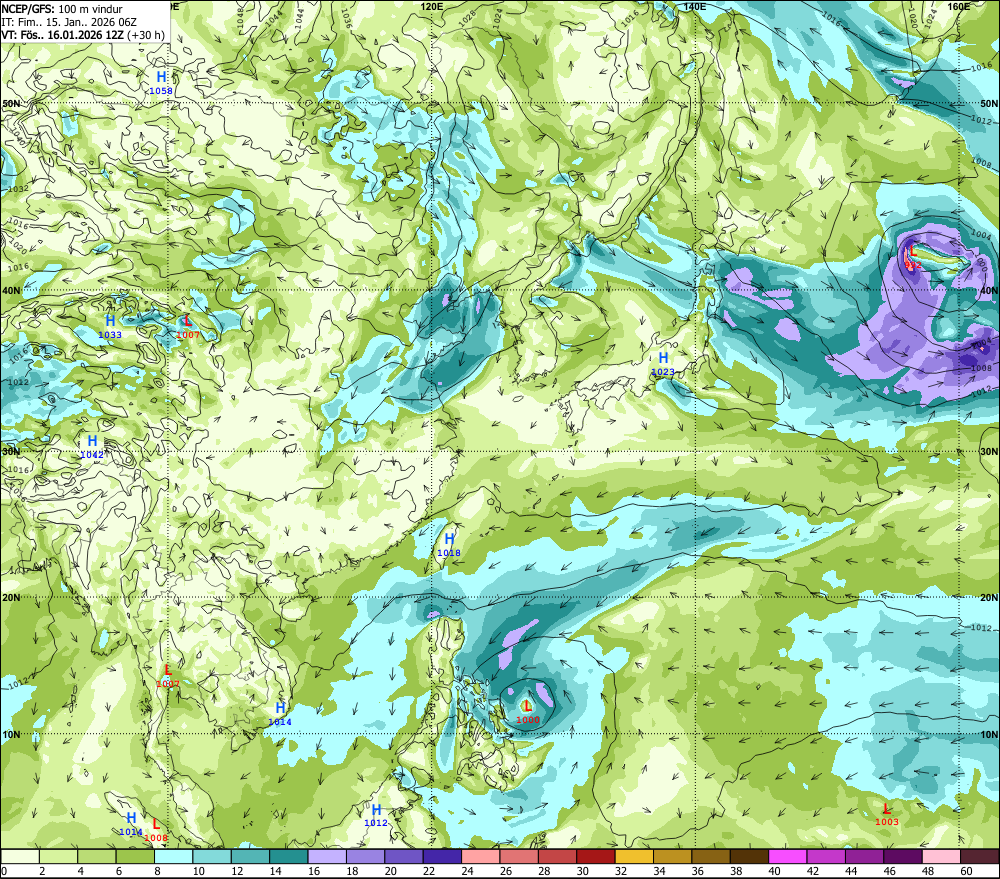
Task: Click the dark red legend swatch between 30 and 32
Action: pos(596,856)
